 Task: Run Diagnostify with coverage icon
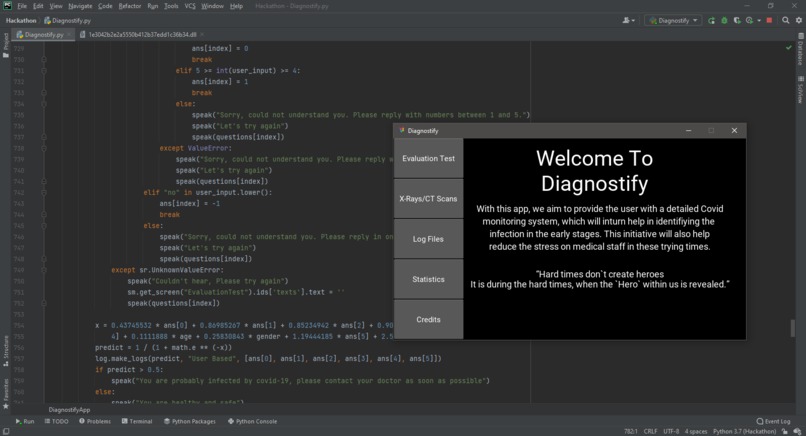tap(737, 21)
